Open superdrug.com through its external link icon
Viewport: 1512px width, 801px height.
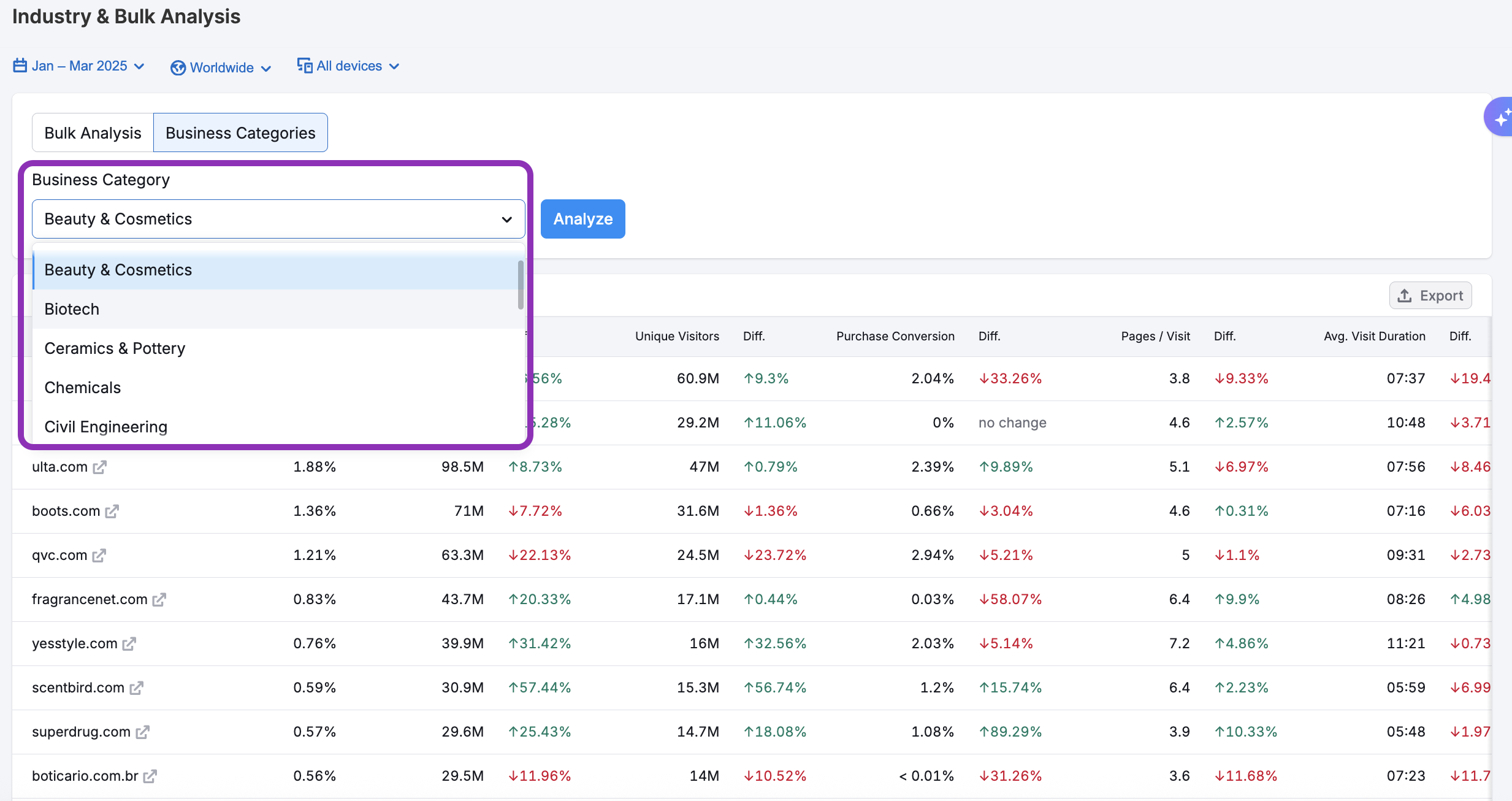tap(143, 732)
